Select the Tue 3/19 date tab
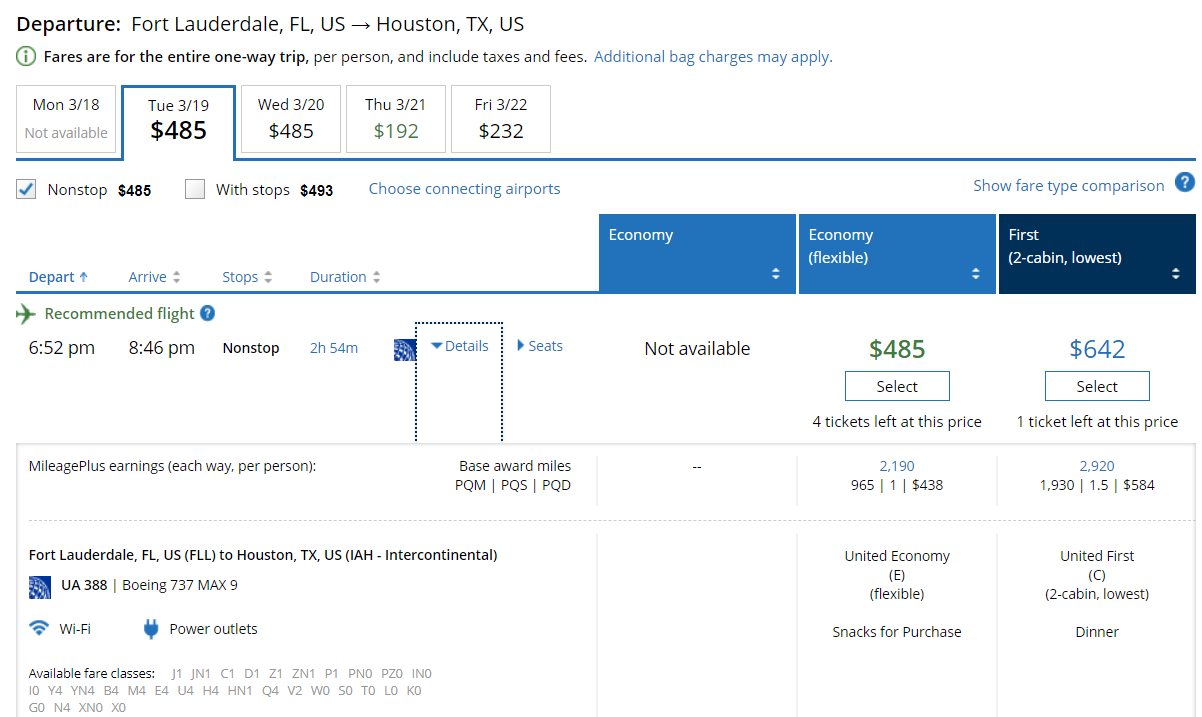 click(x=178, y=121)
